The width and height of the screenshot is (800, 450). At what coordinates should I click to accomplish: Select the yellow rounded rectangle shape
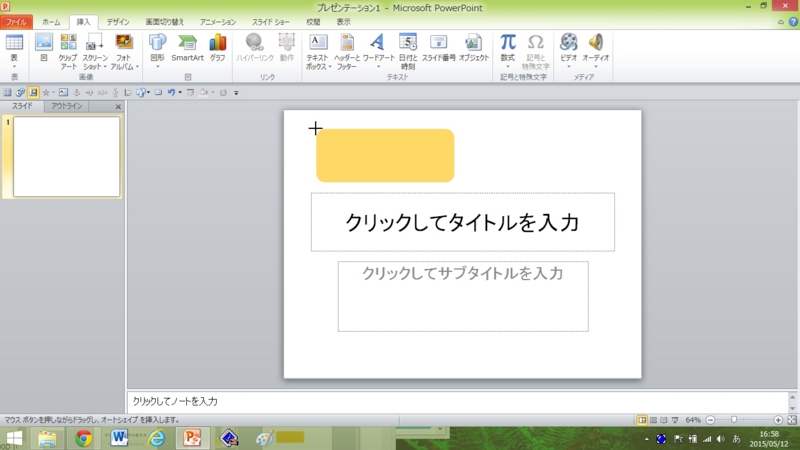pos(385,156)
